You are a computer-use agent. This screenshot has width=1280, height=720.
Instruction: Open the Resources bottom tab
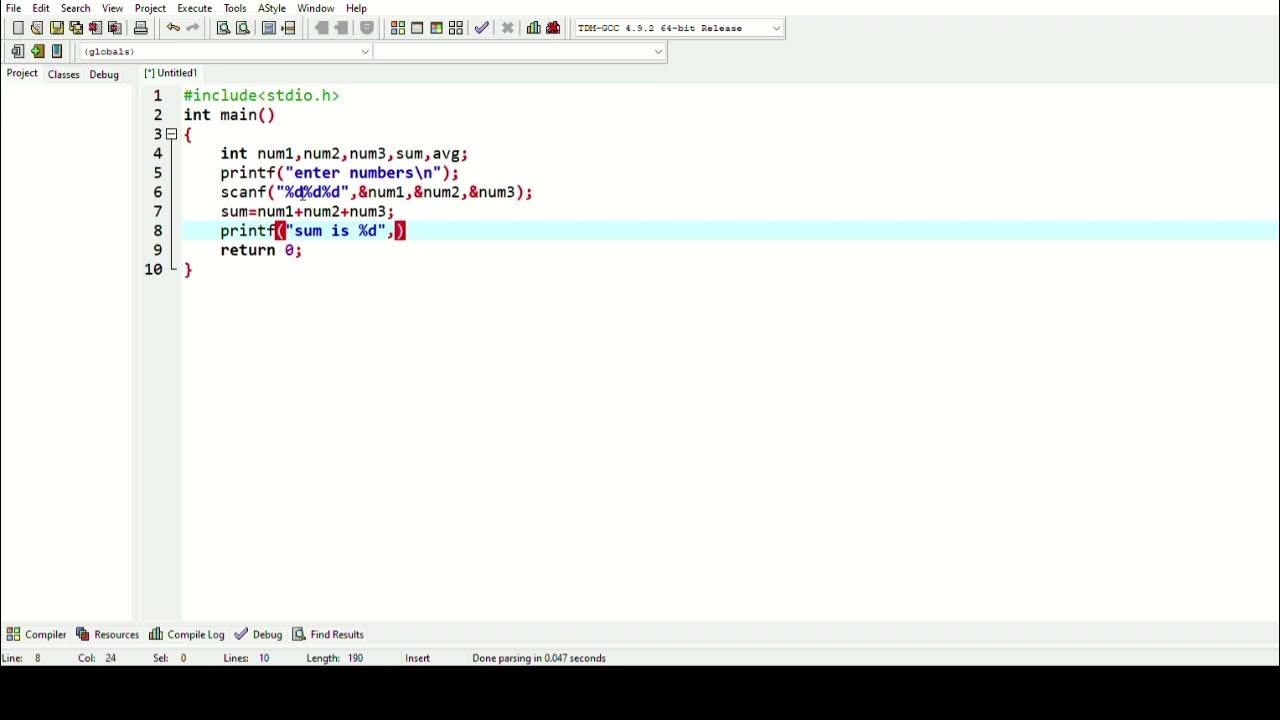[x=107, y=634]
